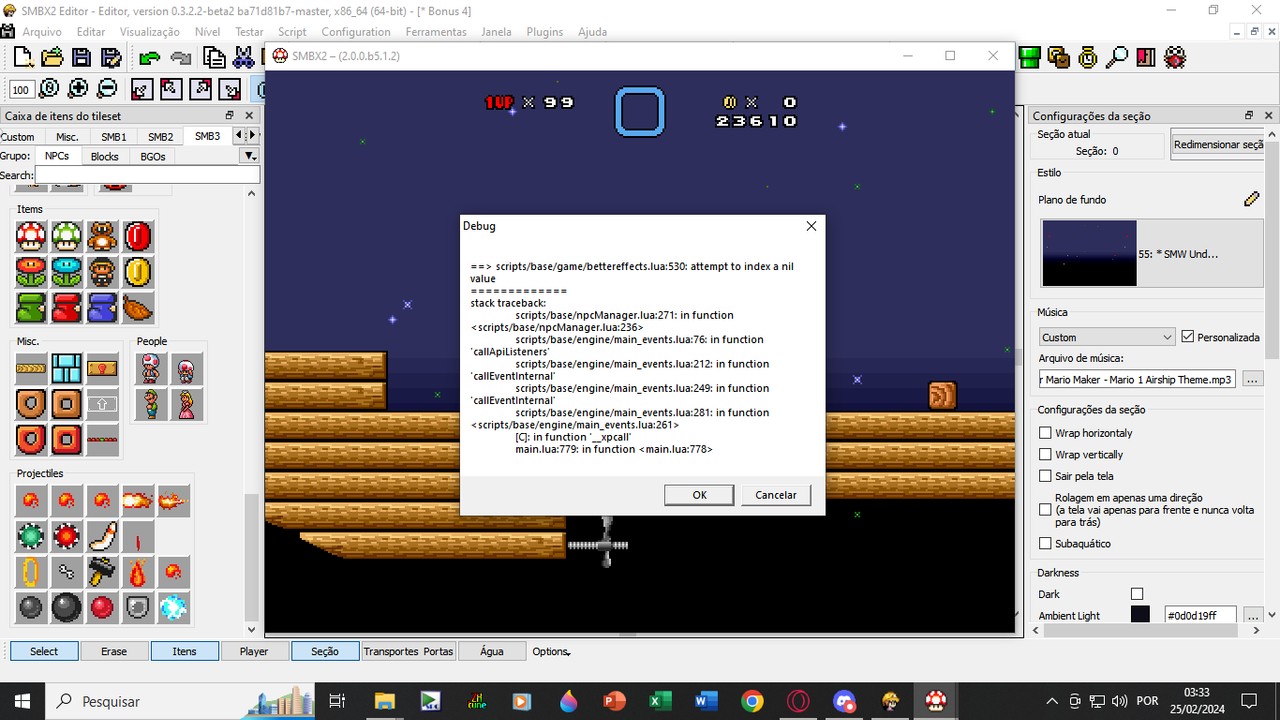This screenshot has height=720, width=1280.
Task: Open file using the folder toolbar icon
Action: [x=52, y=58]
